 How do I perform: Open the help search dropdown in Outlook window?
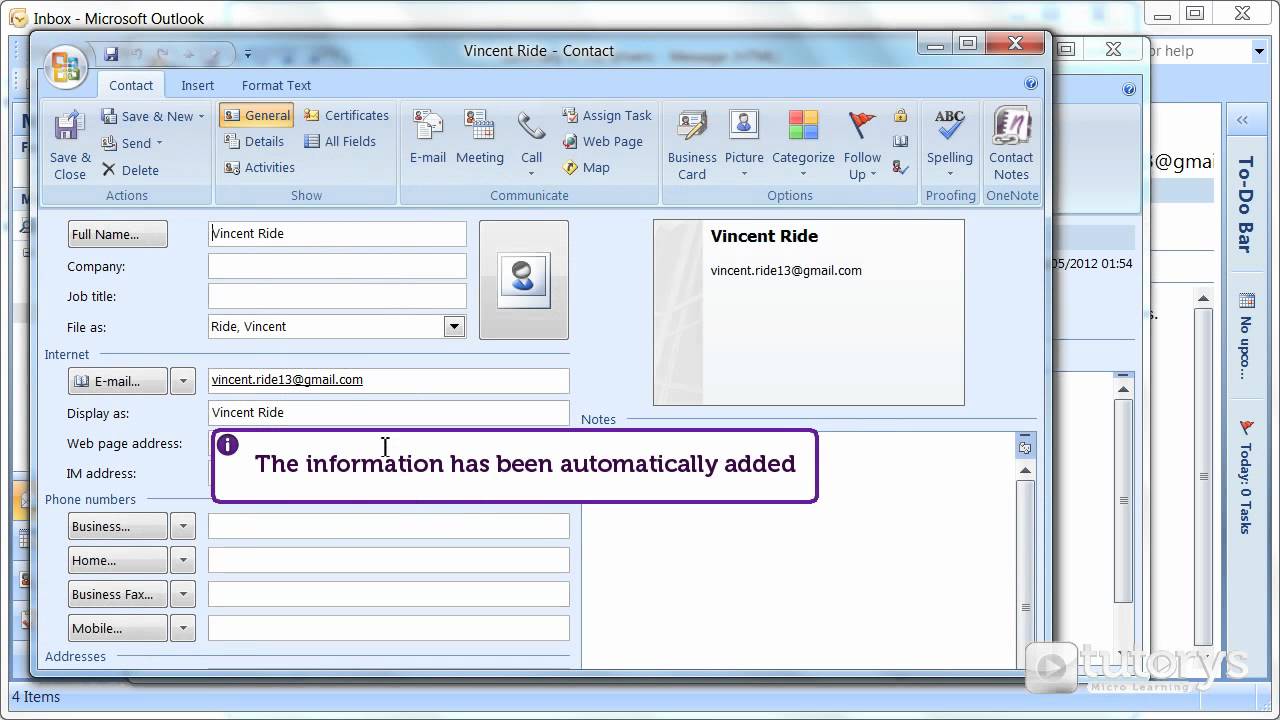[x=1258, y=51]
